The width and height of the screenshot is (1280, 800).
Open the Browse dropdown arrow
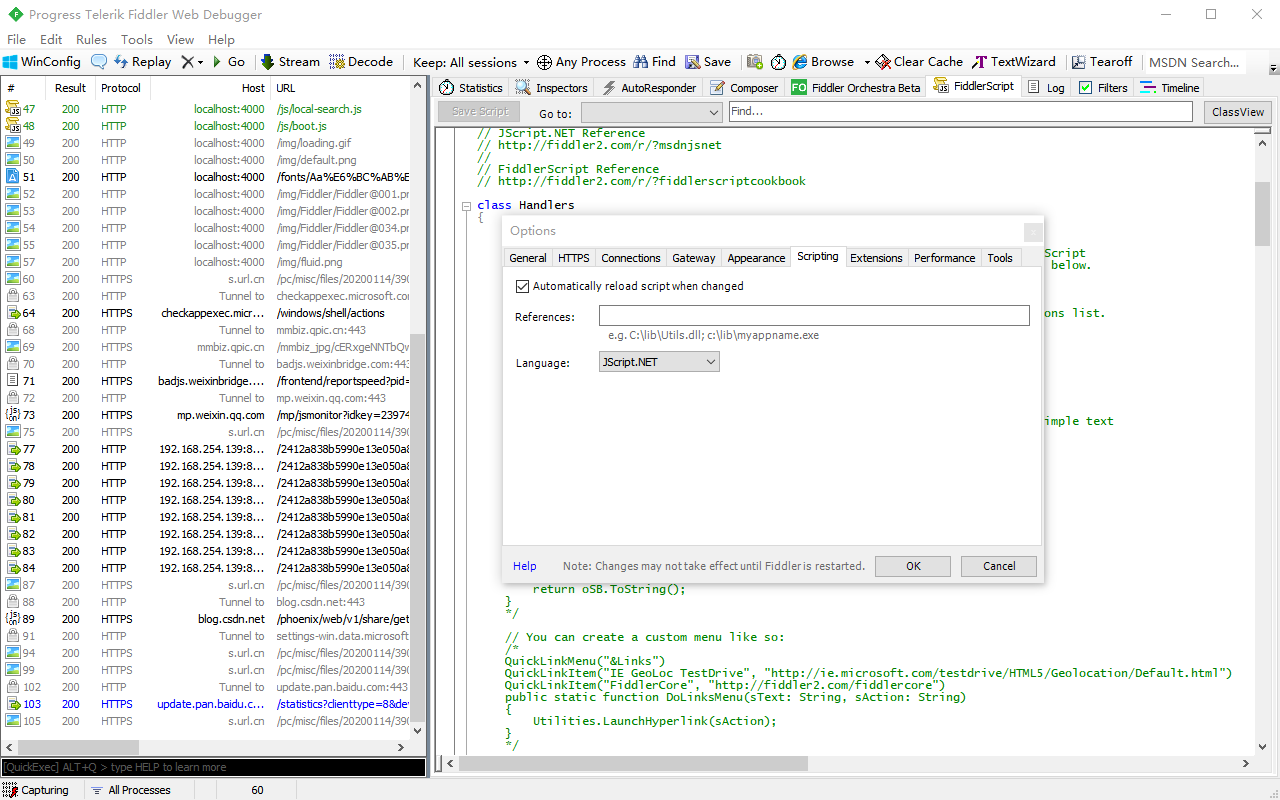(867, 62)
